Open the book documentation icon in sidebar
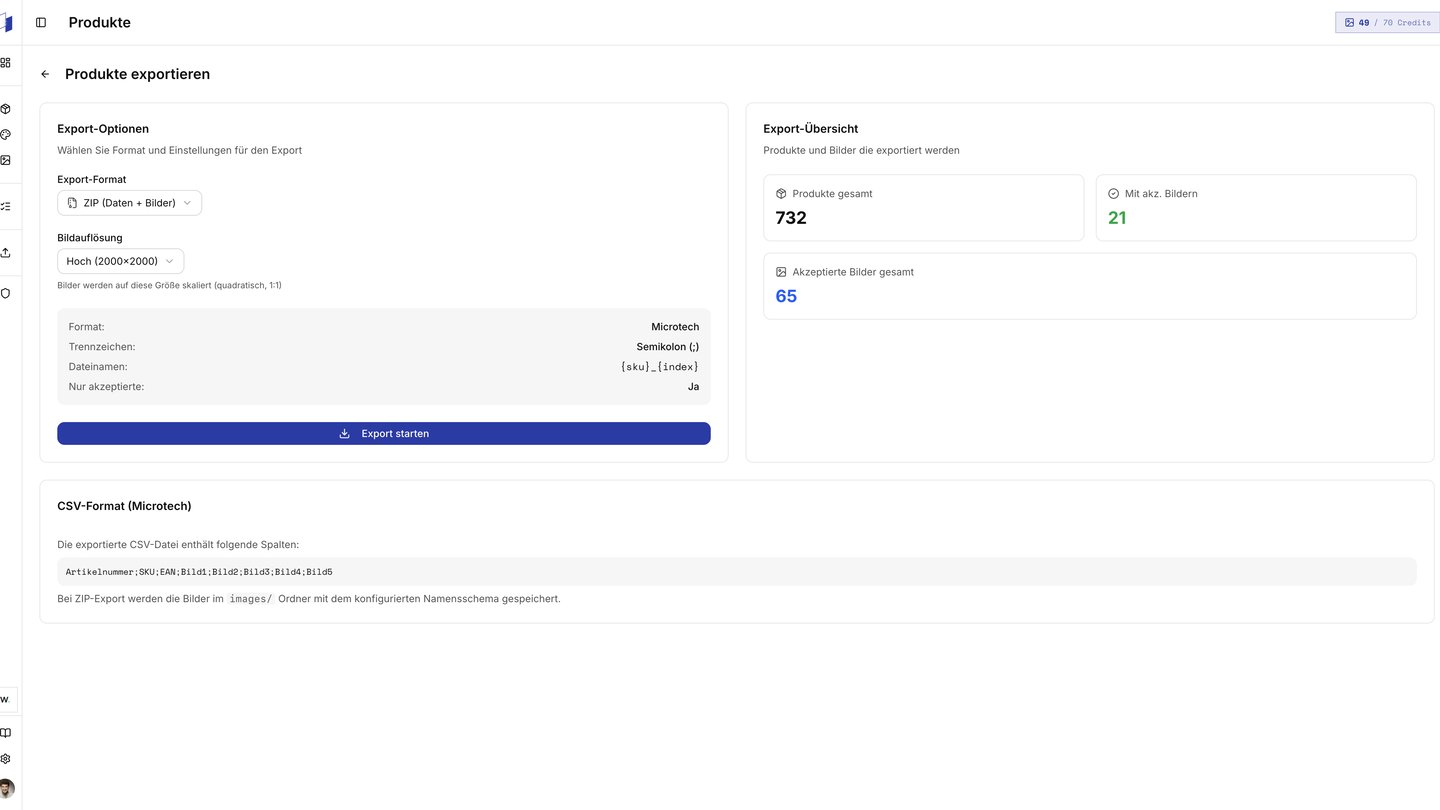1440x810 pixels. coord(5,733)
